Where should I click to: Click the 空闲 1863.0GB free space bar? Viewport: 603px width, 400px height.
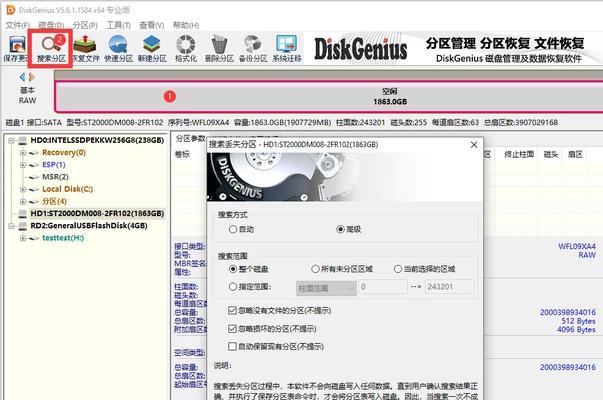(329, 96)
